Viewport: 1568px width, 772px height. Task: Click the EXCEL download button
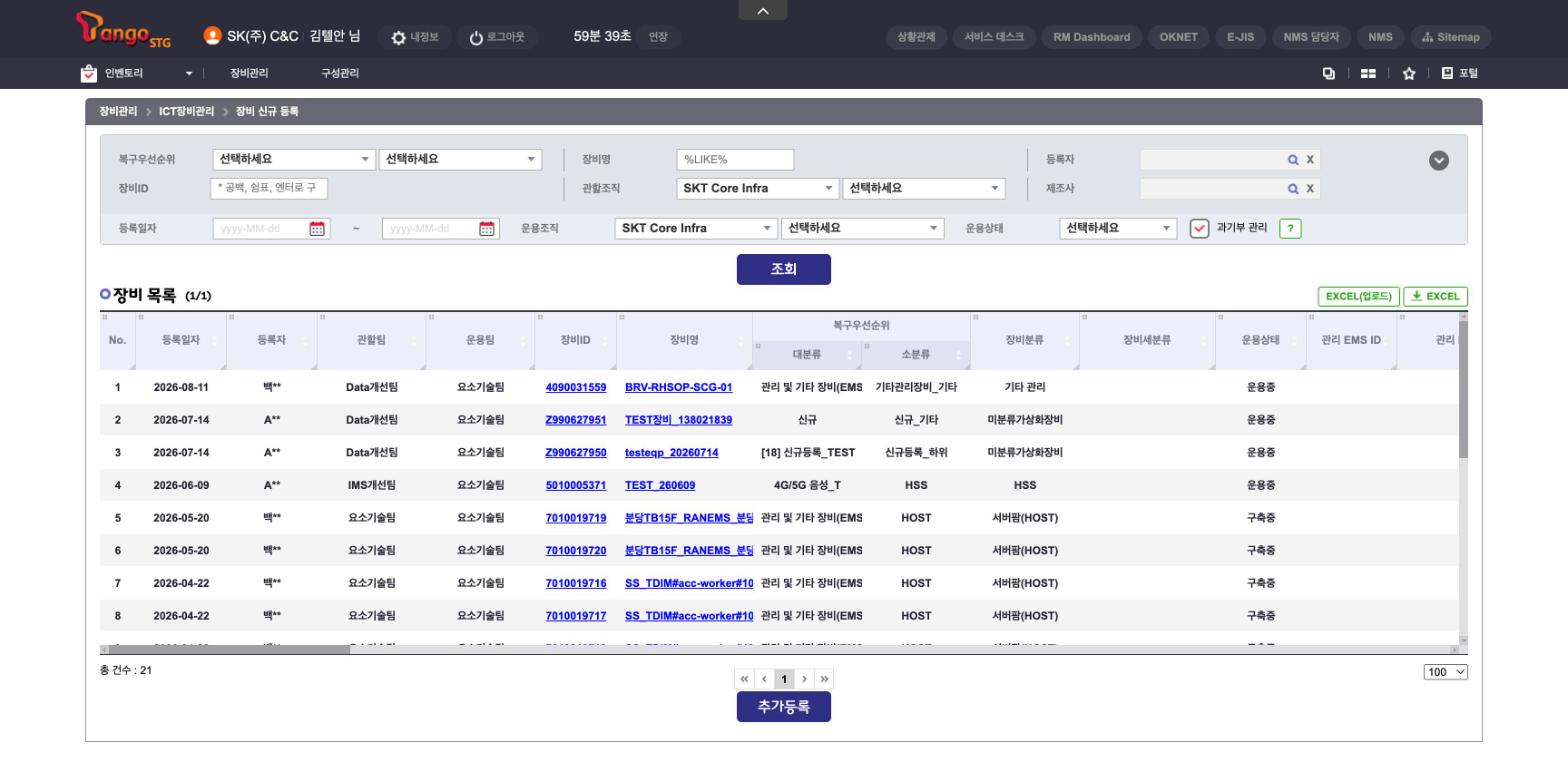point(1436,296)
